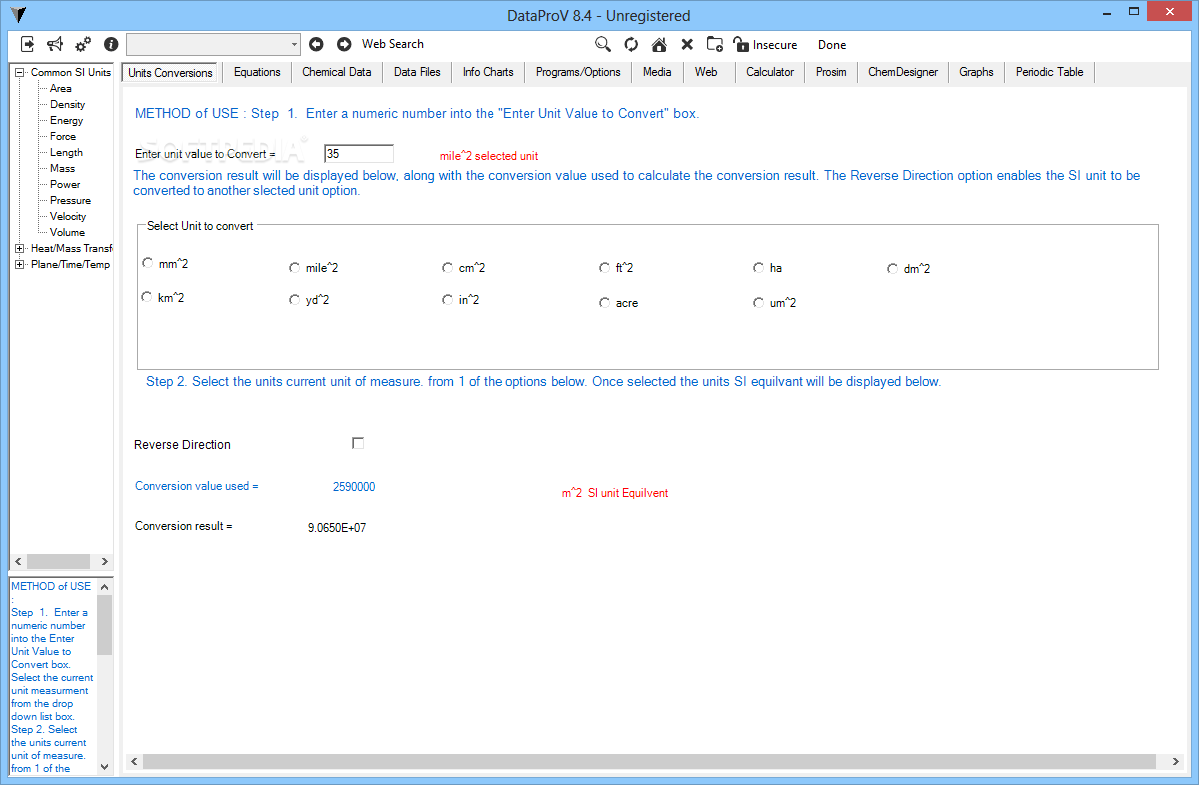Image resolution: width=1199 pixels, height=785 pixels.
Task: Open the Chemical Data tab
Action: coord(336,72)
